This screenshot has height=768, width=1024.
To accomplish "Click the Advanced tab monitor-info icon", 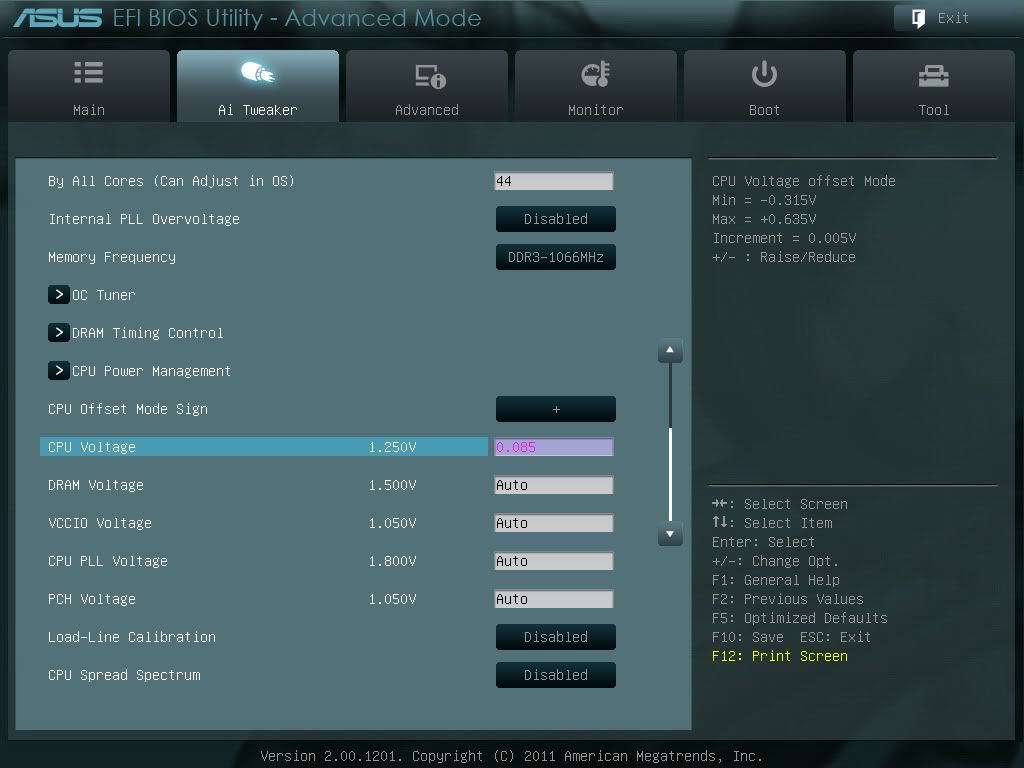I will click(430, 76).
